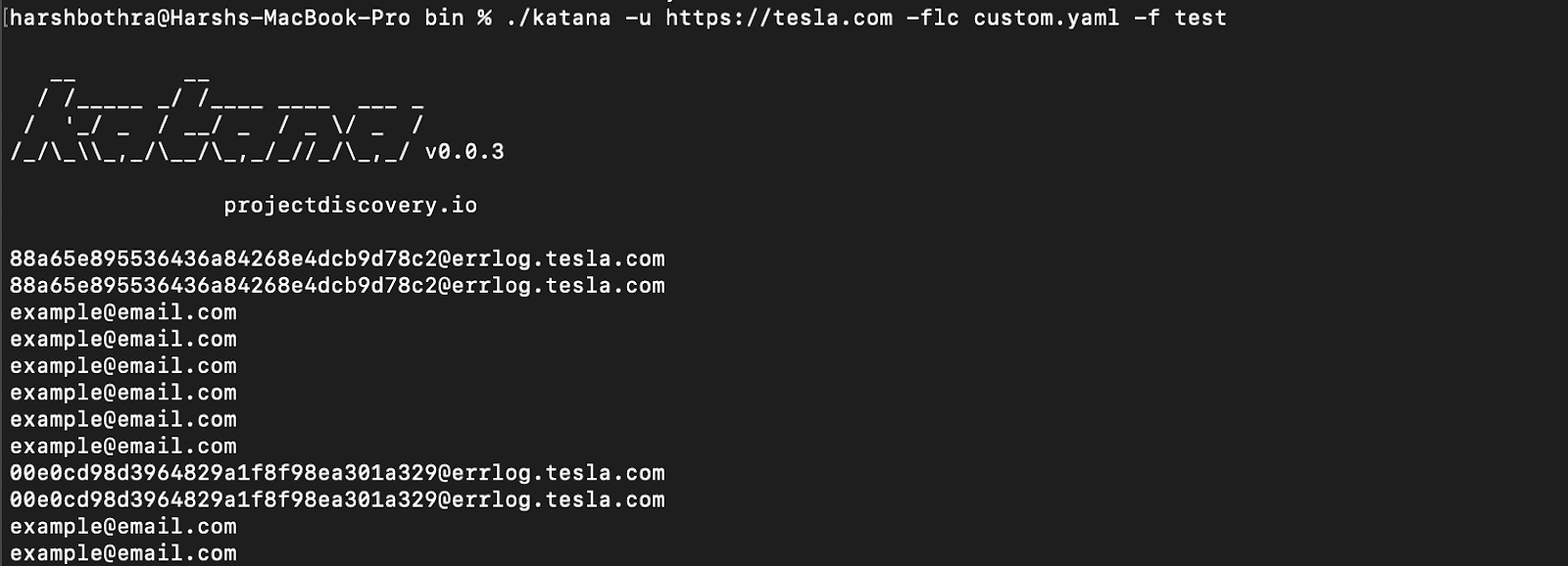Click the bottom-most example@email.com line

[123, 553]
